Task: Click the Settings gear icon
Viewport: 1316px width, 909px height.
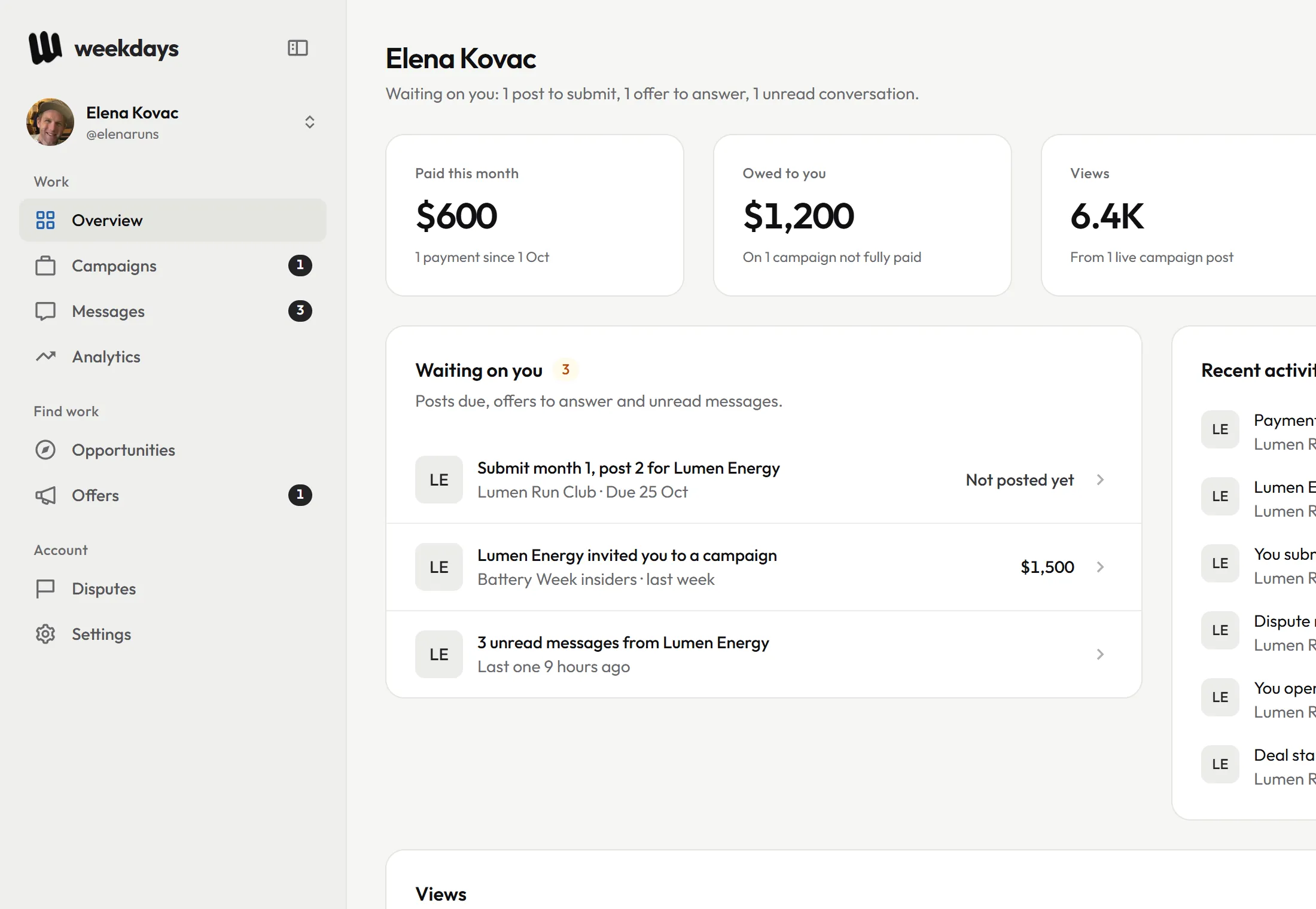Action: point(45,634)
